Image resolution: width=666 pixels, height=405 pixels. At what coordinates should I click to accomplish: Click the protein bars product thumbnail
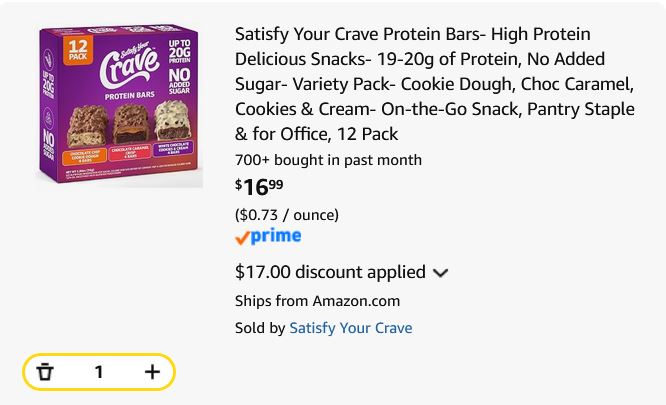point(119,104)
